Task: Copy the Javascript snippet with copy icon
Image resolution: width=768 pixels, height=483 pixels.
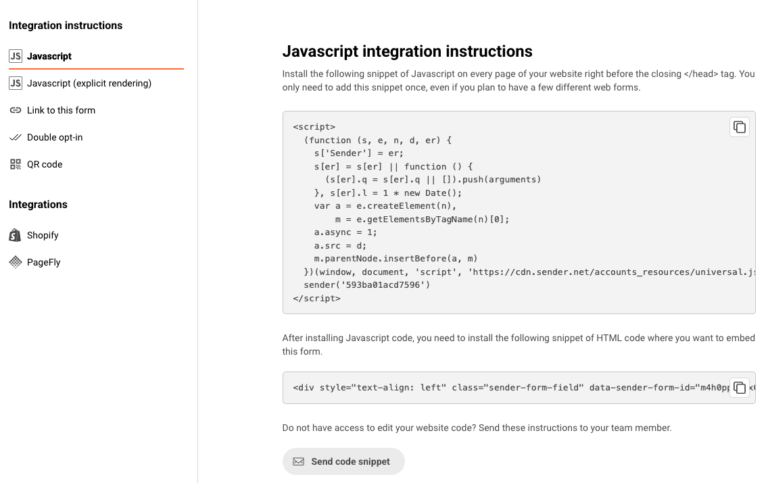Action: 739,127
